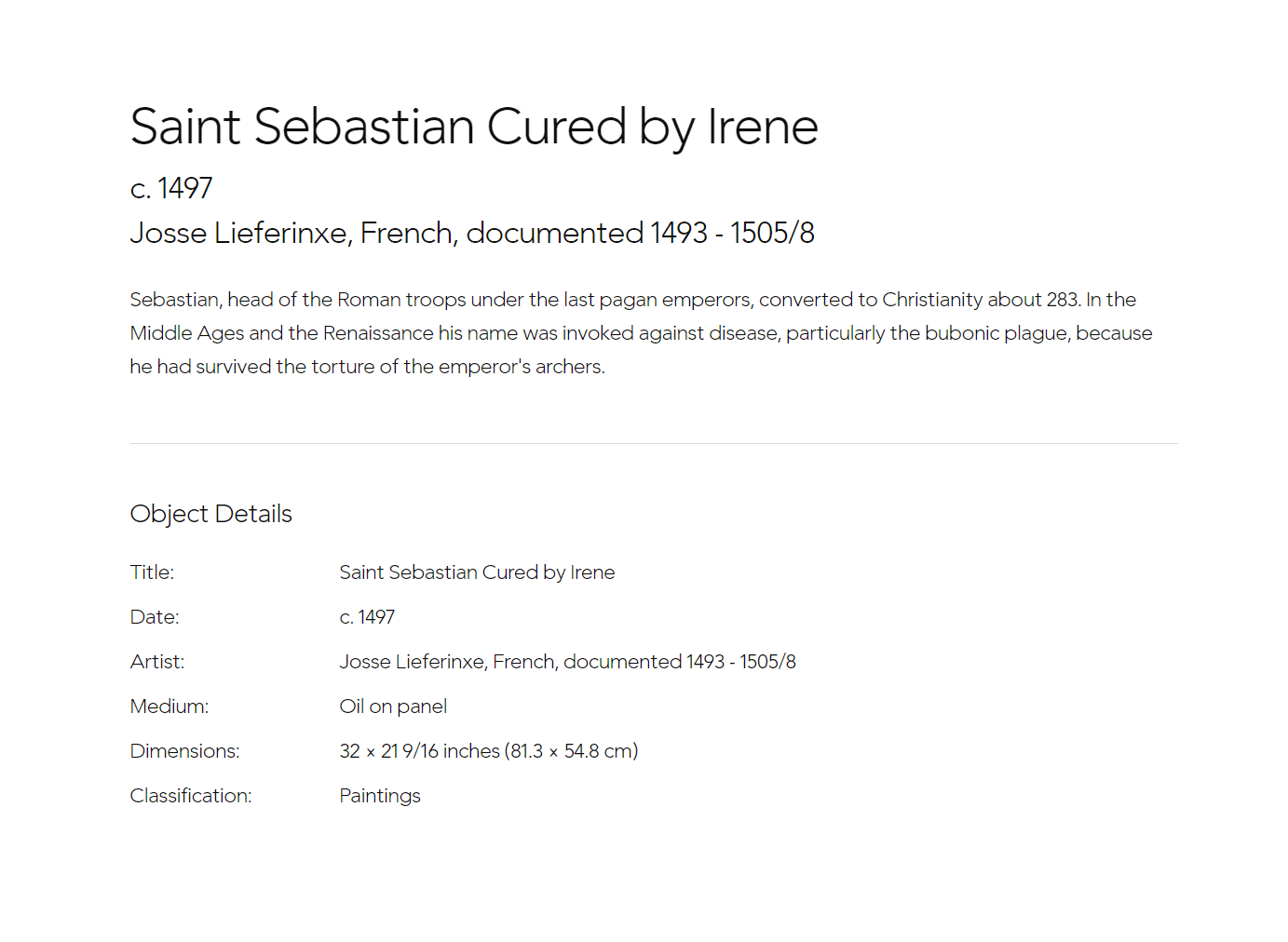Click the description paragraph starting with Sebastian
1288x942 pixels.
coord(642,333)
